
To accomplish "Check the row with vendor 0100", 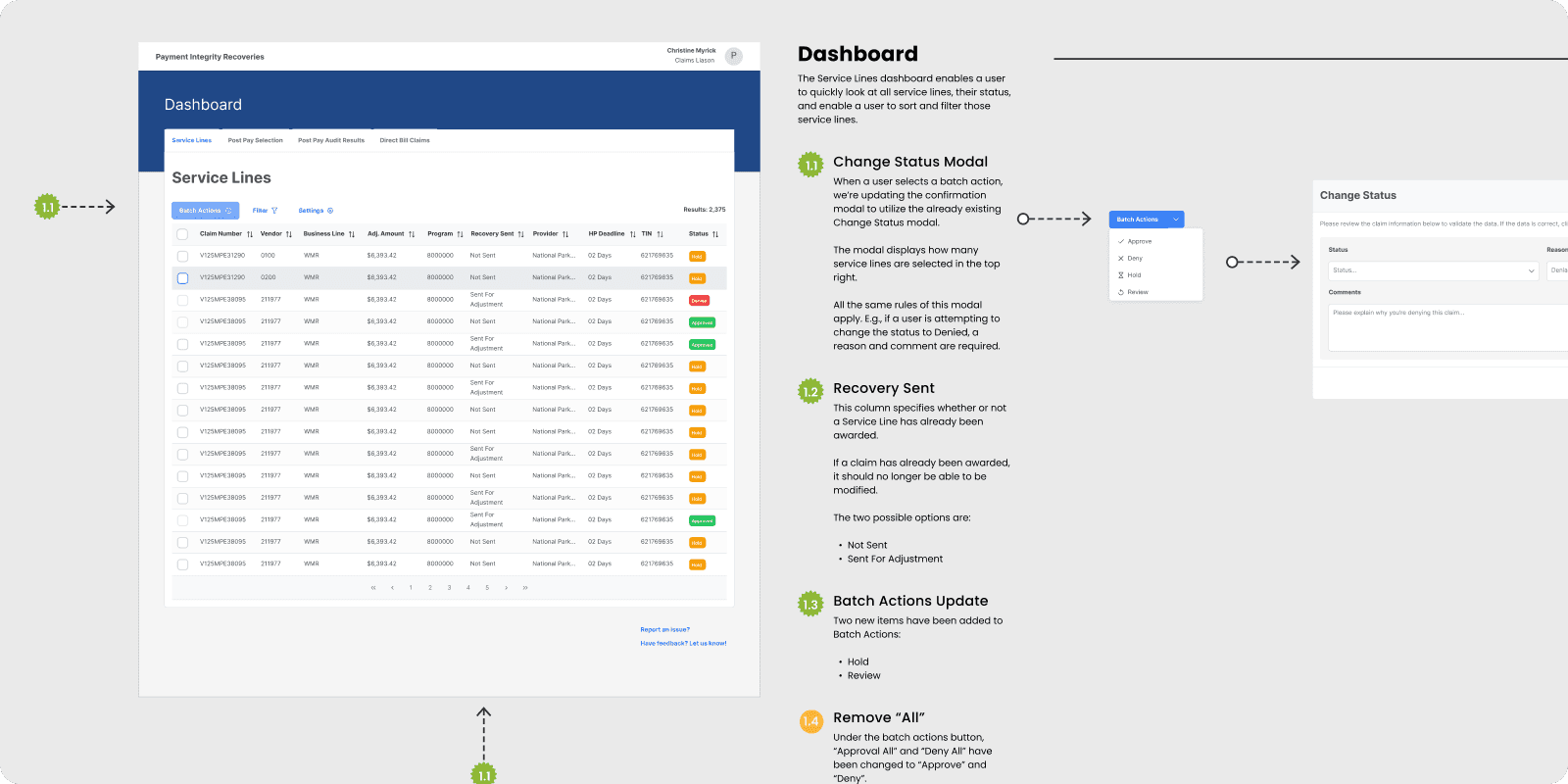I will (x=182, y=256).
